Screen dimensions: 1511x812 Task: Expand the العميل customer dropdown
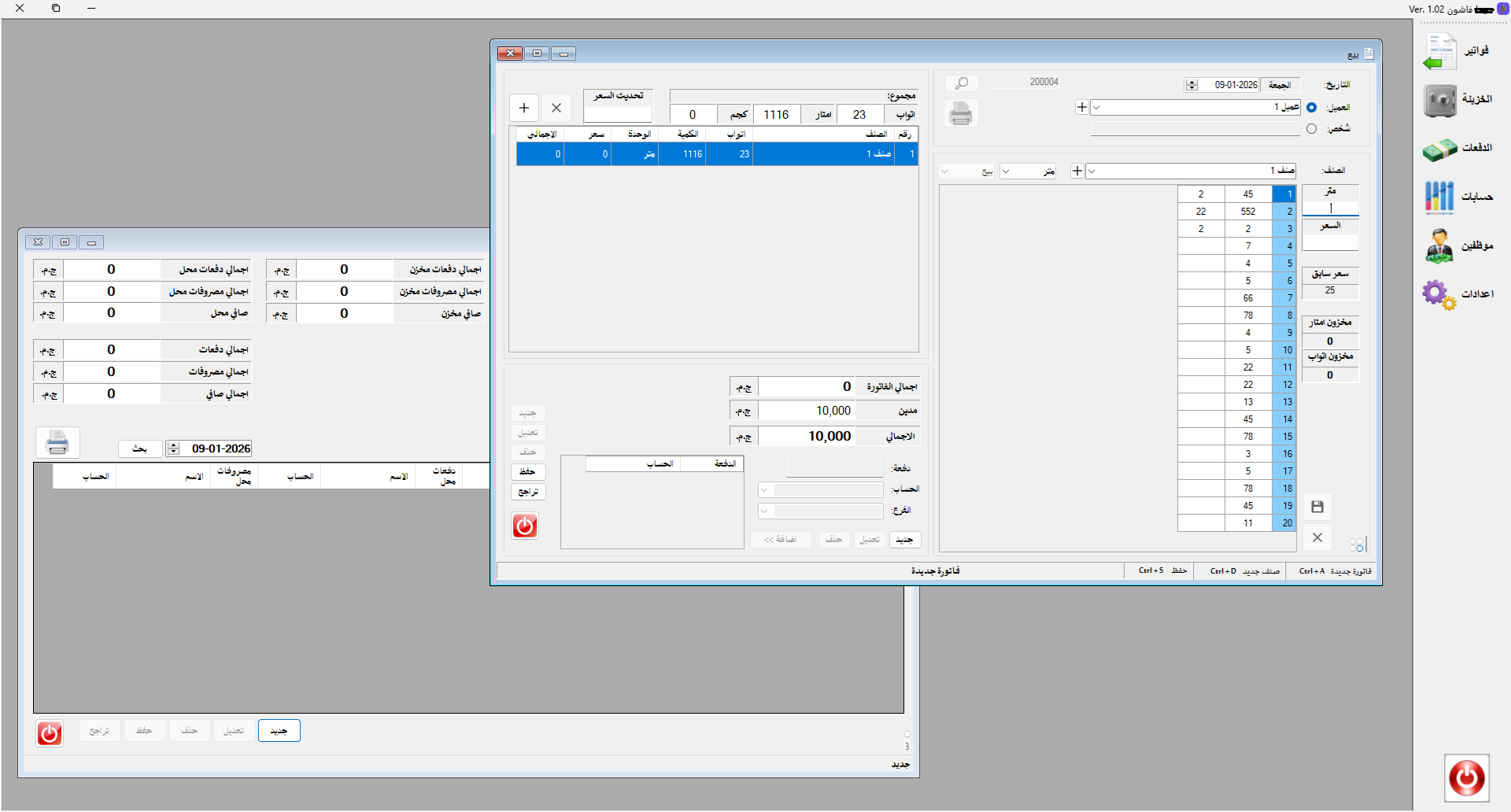1097,108
